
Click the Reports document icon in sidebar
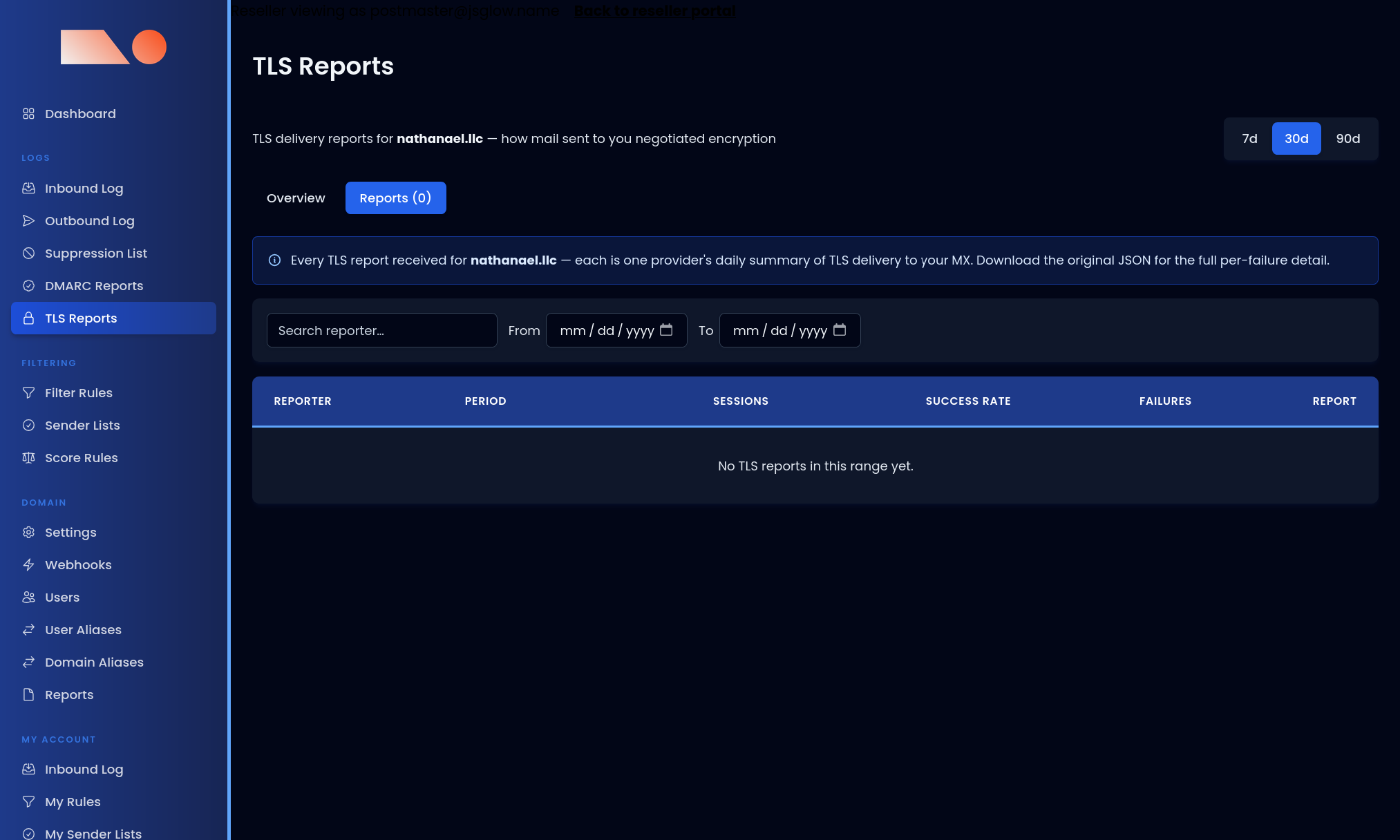[28, 694]
